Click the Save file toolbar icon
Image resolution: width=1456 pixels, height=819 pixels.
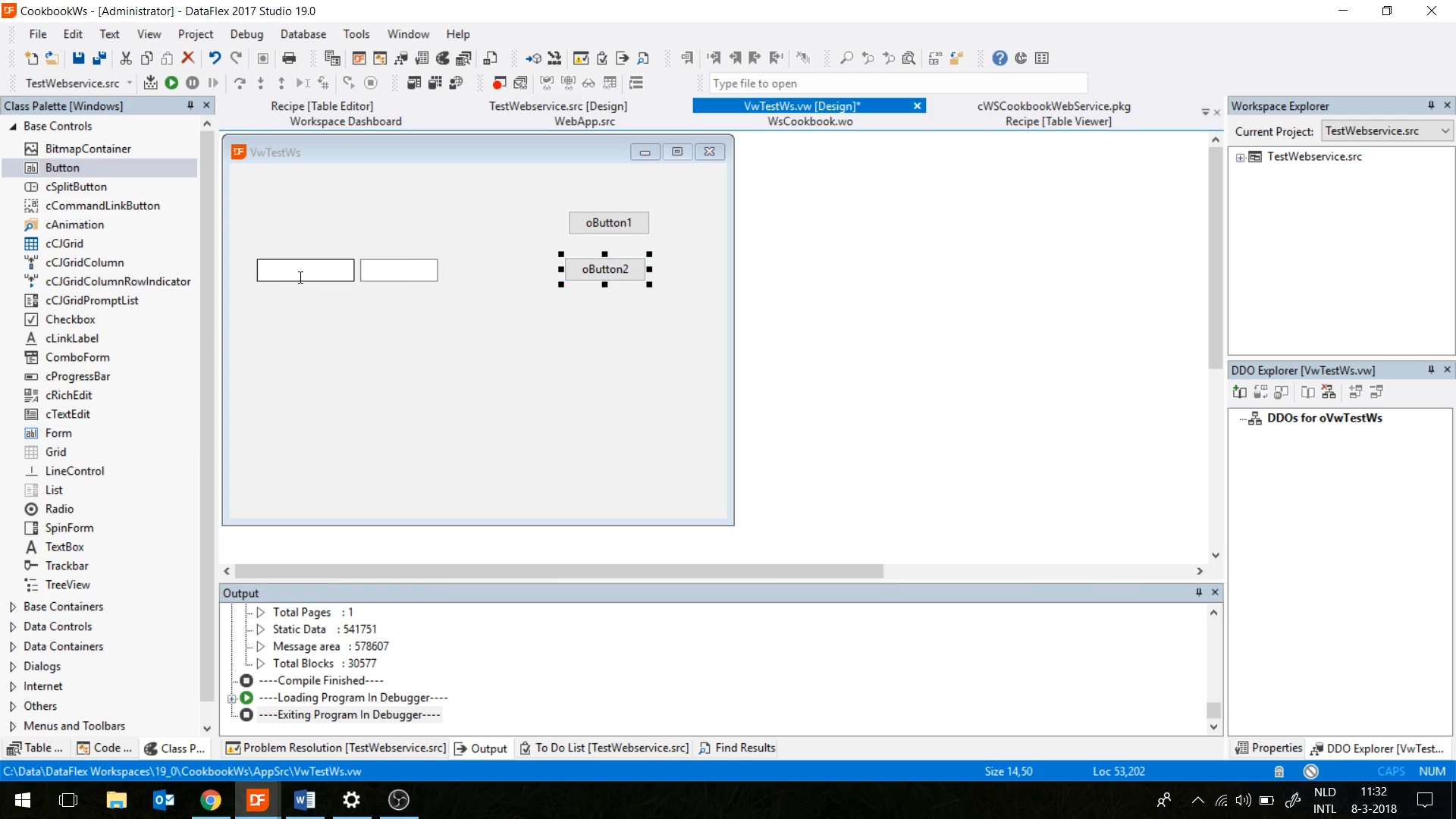[x=78, y=58]
